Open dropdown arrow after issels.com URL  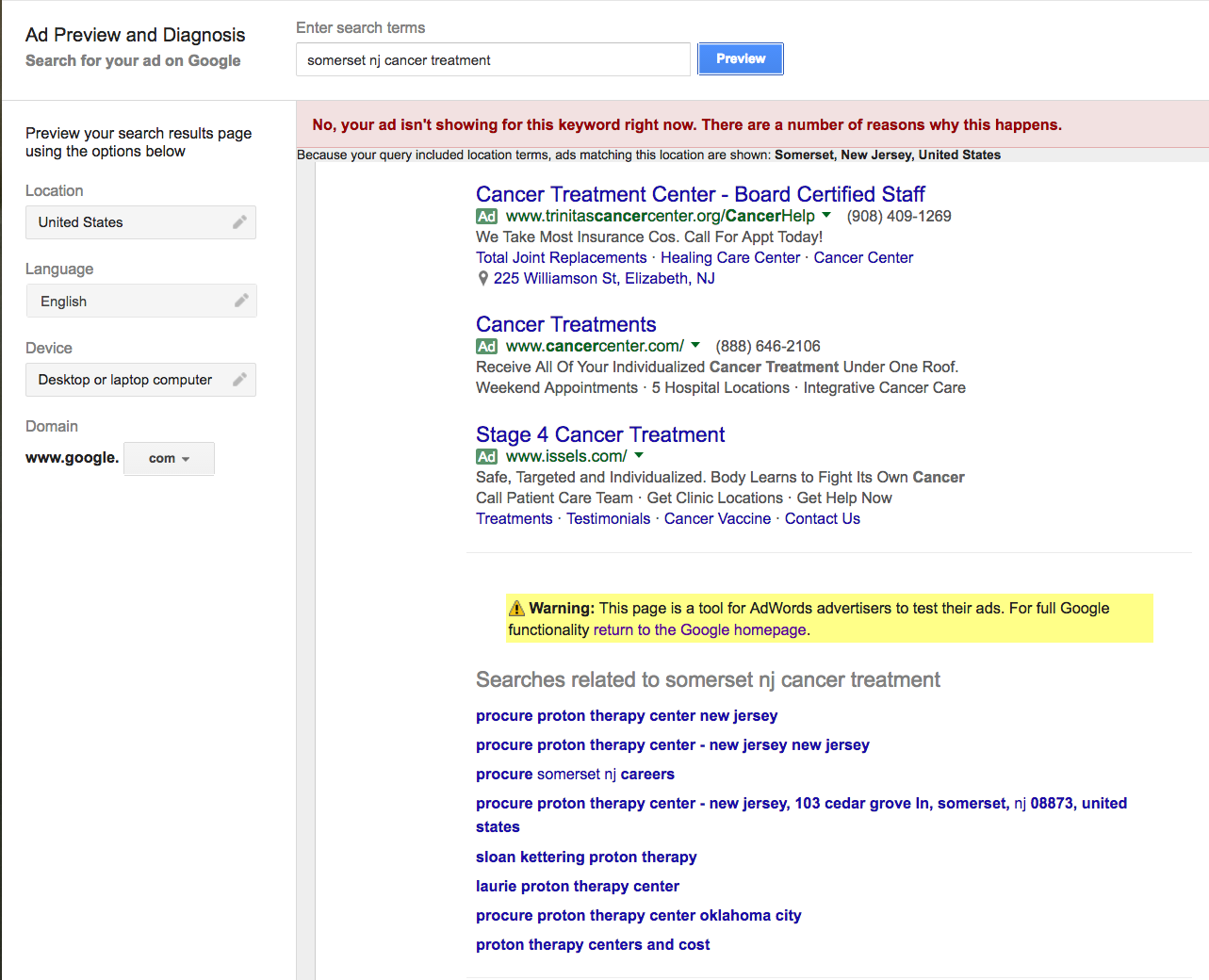pyautogui.click(x=639, y=455)
